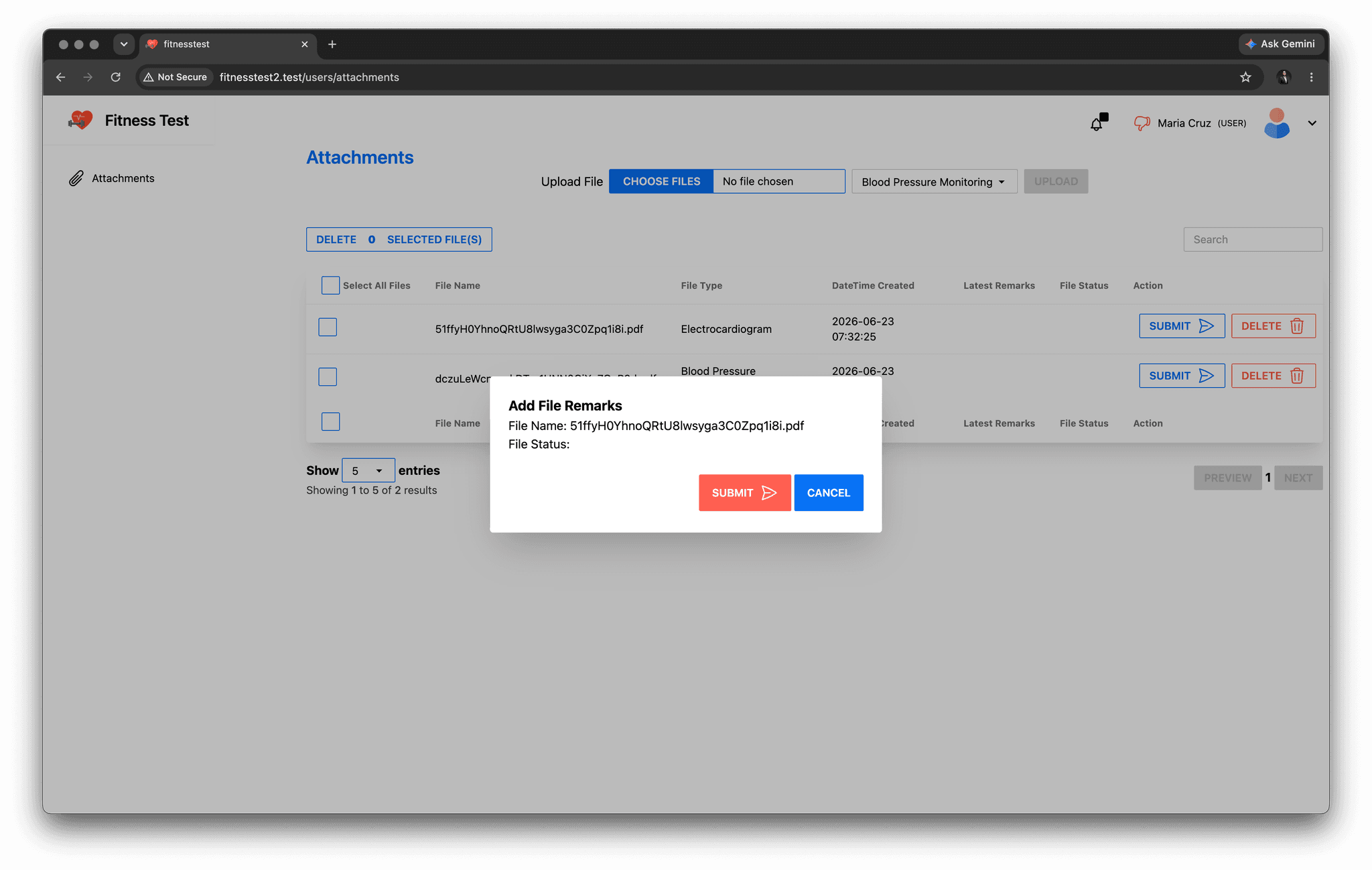Submit the Electrocardiogram file row
1372x870 pixels.
tap(1182, 326)
